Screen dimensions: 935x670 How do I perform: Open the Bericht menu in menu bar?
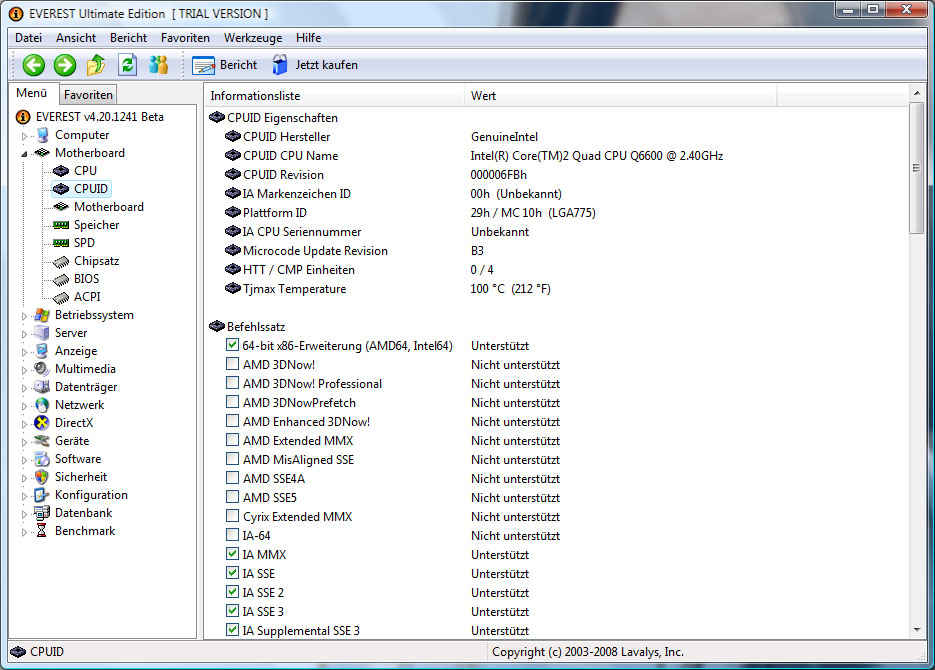128,38
